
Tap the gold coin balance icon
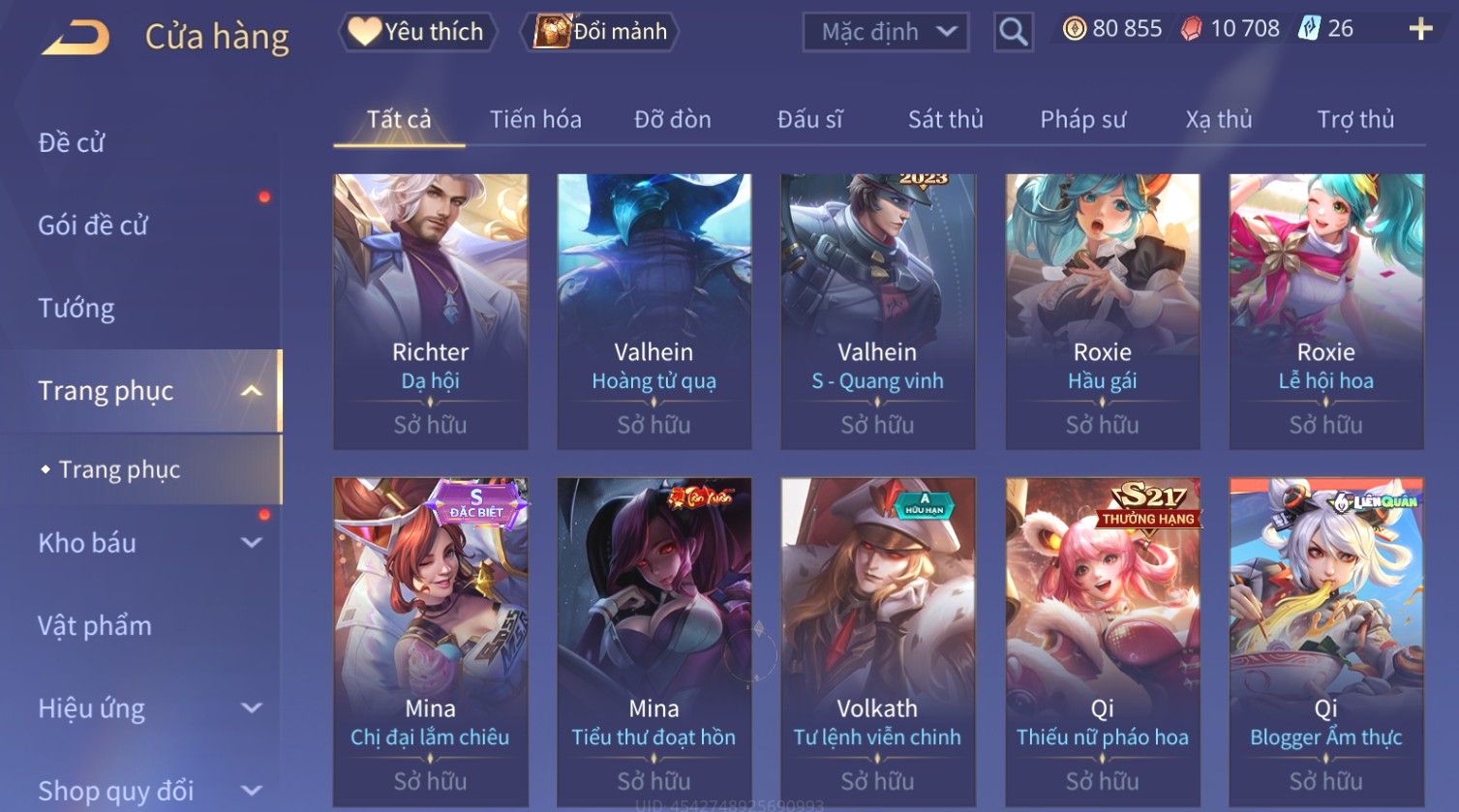[1074, 29]
